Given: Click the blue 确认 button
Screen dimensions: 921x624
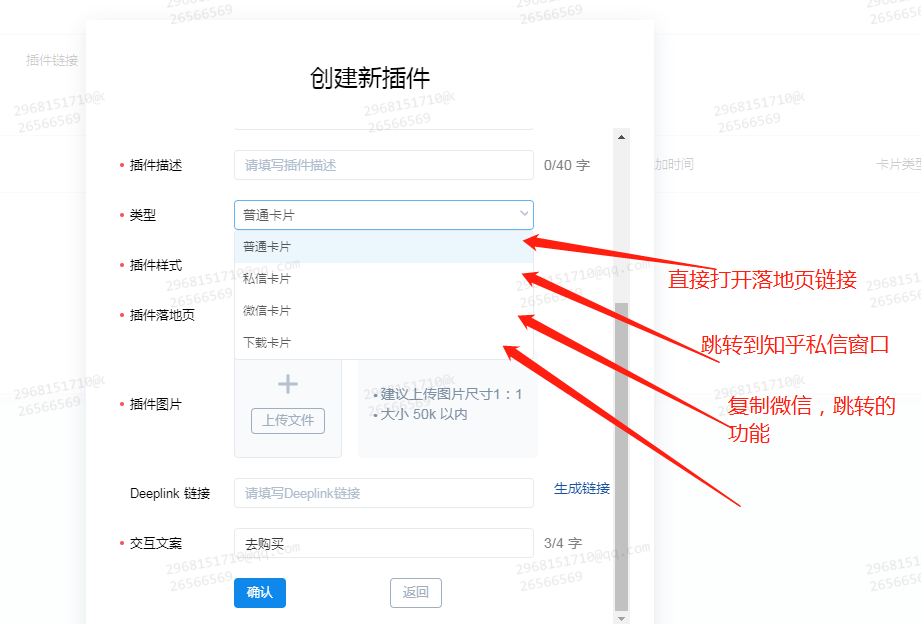Looking at the screenshot, I should pyautogui.click(x=260, y=592).
